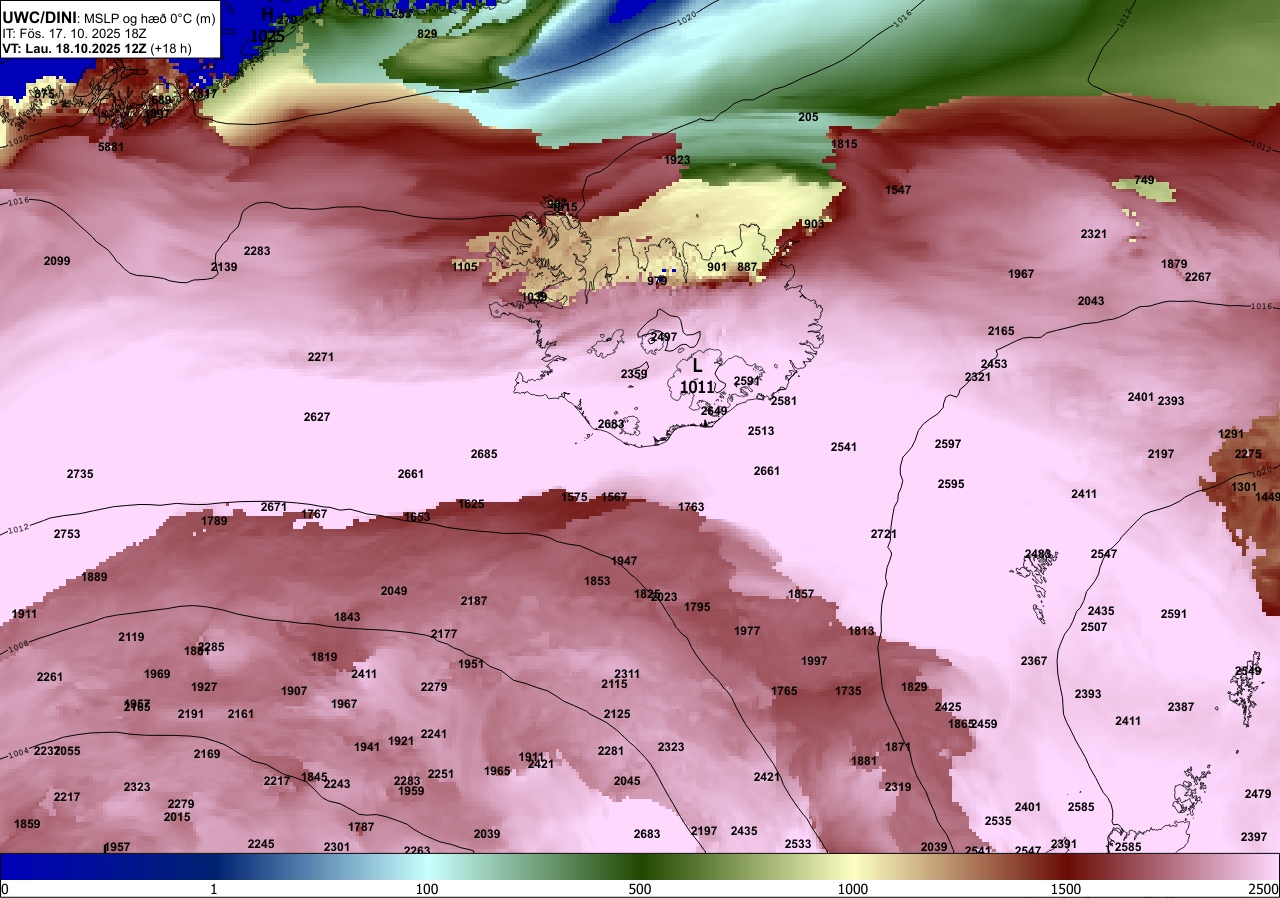Click the height value 1815

[844, 144]
